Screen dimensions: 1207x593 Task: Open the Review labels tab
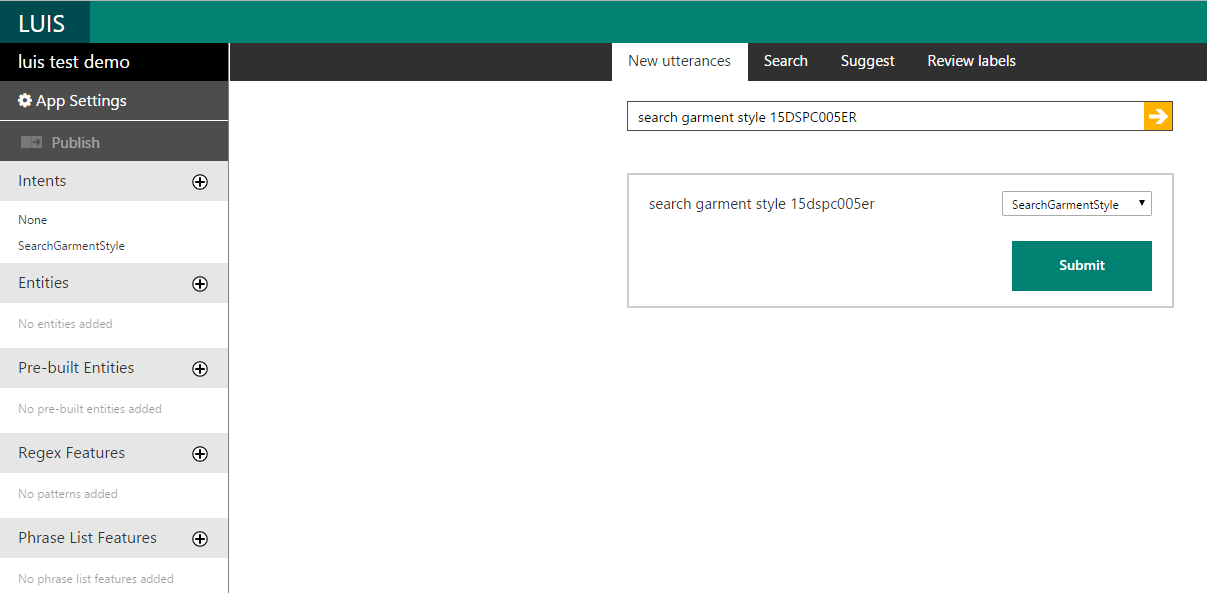click(x=972, y=61)
